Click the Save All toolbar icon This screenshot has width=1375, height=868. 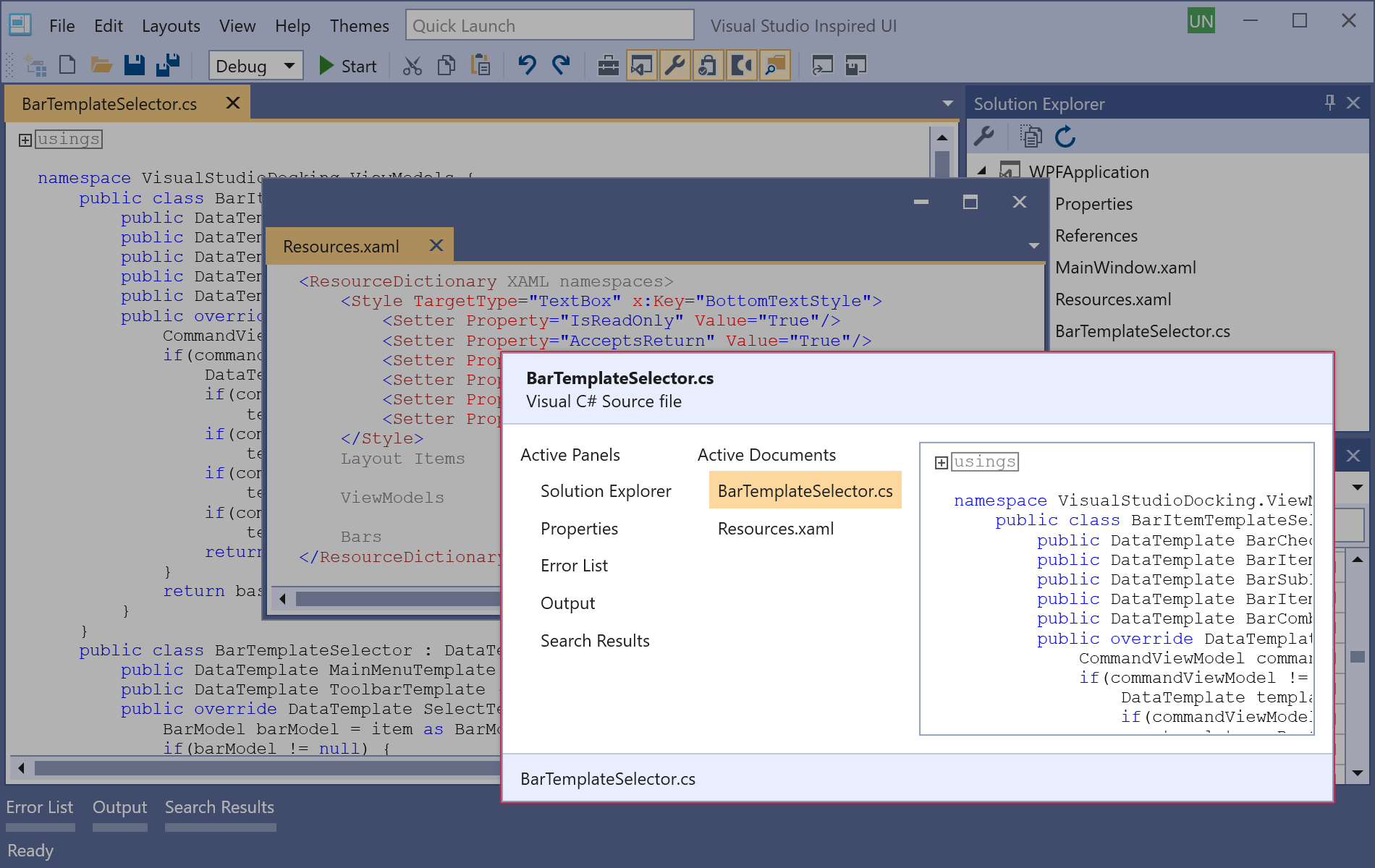point(168,66)
